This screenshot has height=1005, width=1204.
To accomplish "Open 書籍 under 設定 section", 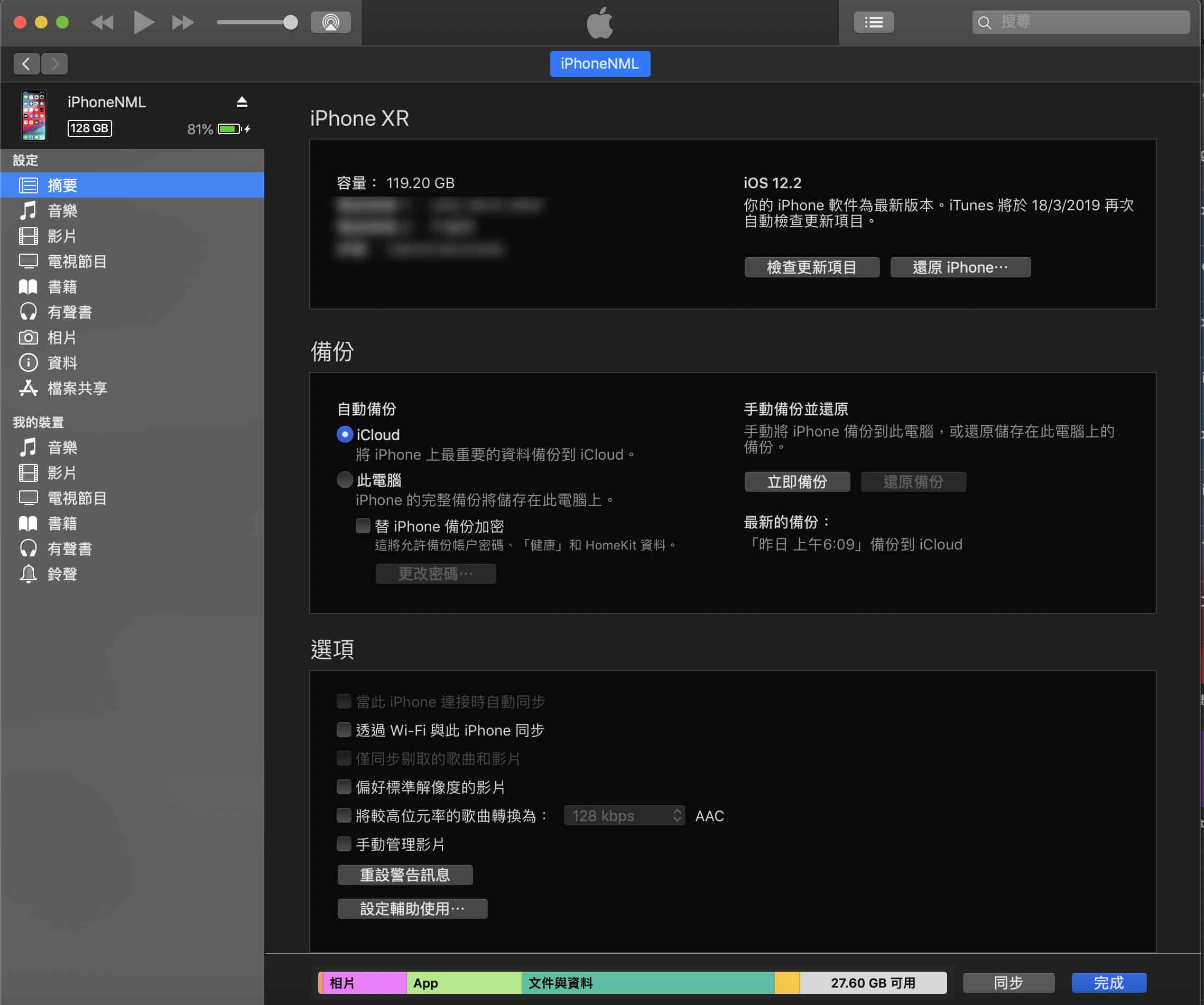I will tap(132, 286).
